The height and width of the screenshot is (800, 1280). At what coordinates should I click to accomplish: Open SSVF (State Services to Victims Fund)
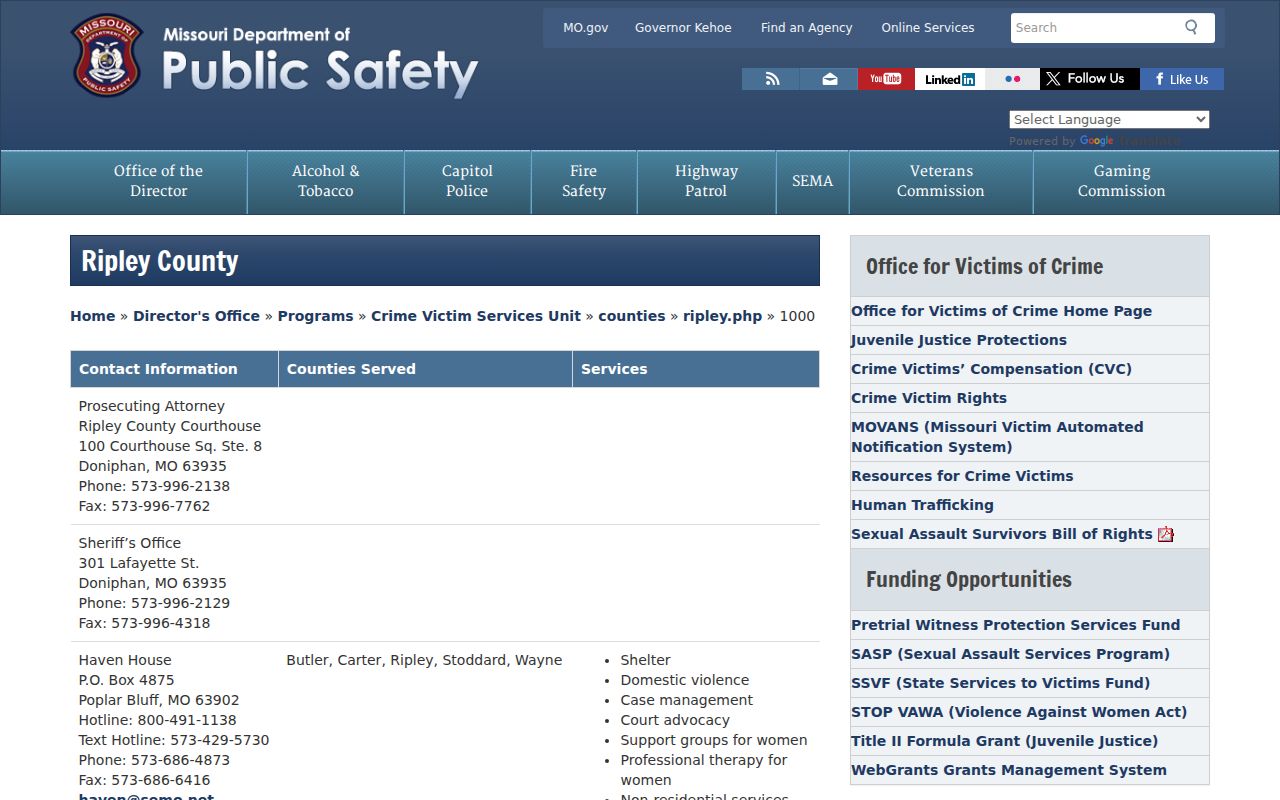pyautogui.click(x=1000, y=683)
